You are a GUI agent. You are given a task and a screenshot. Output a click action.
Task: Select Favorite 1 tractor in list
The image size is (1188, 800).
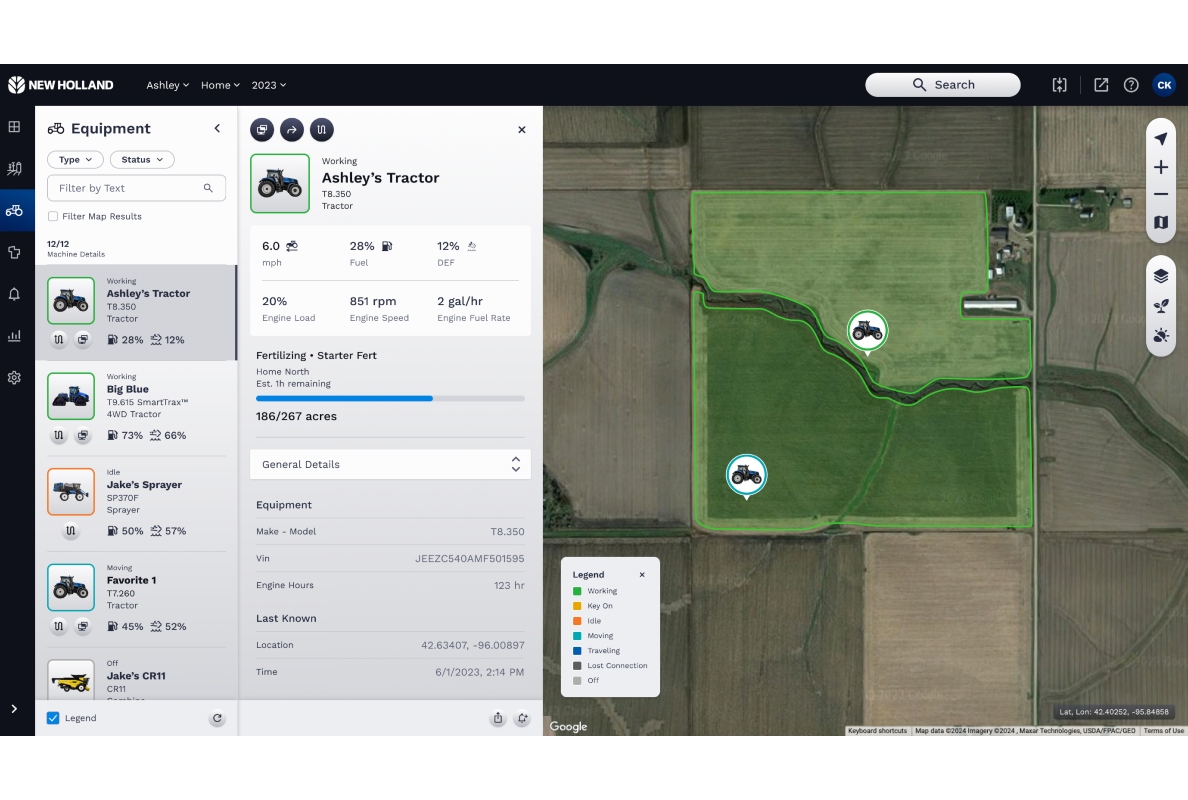point(136,599)
